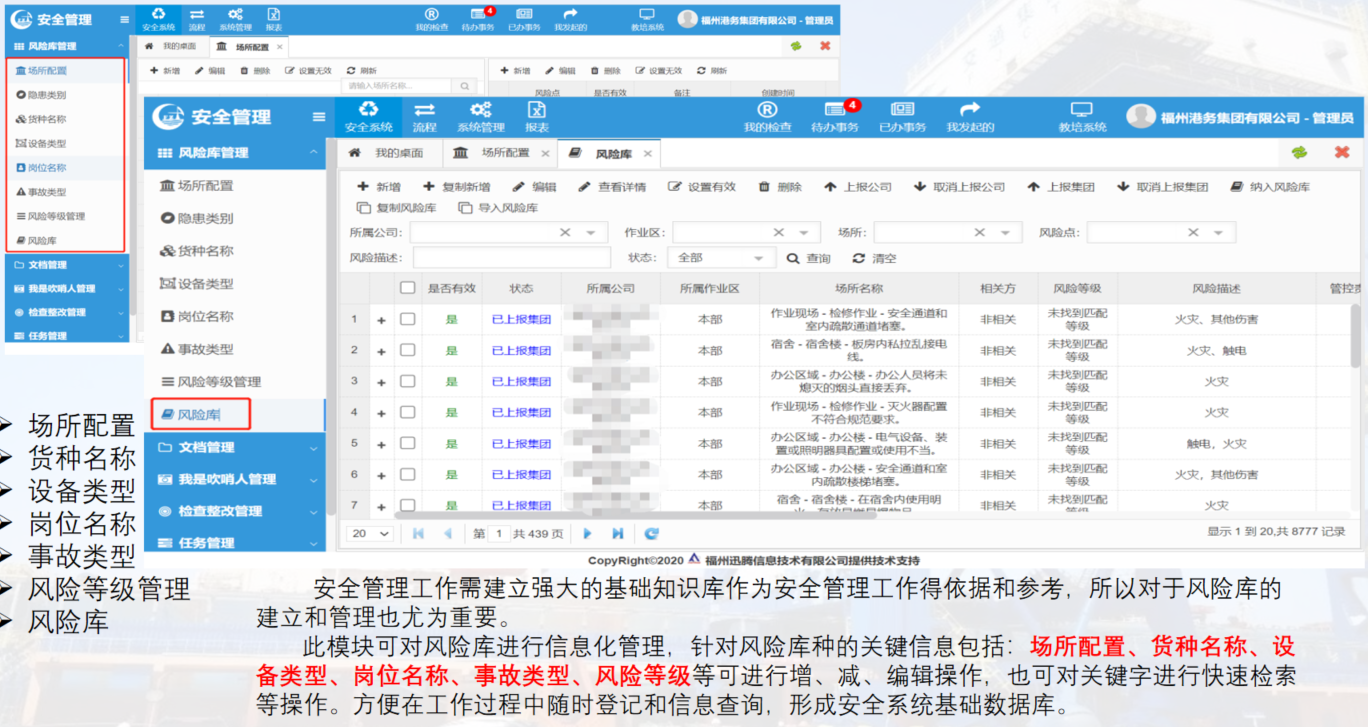Expand row 4 with its plus sign
The image size is (1368, 727).
pos(381,413)
